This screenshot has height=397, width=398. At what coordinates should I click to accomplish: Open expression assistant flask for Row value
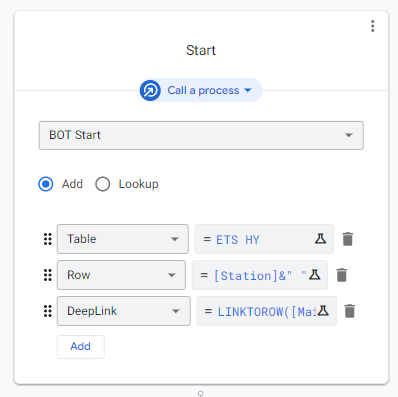click(x=314, y=275)
